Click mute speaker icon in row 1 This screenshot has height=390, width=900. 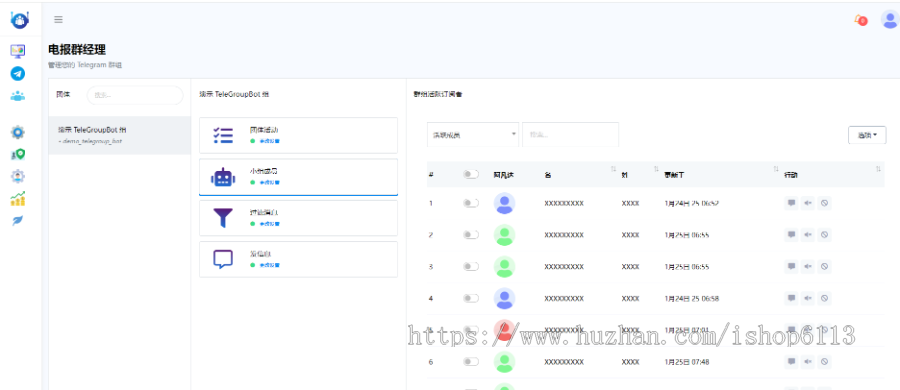point(808,203)
